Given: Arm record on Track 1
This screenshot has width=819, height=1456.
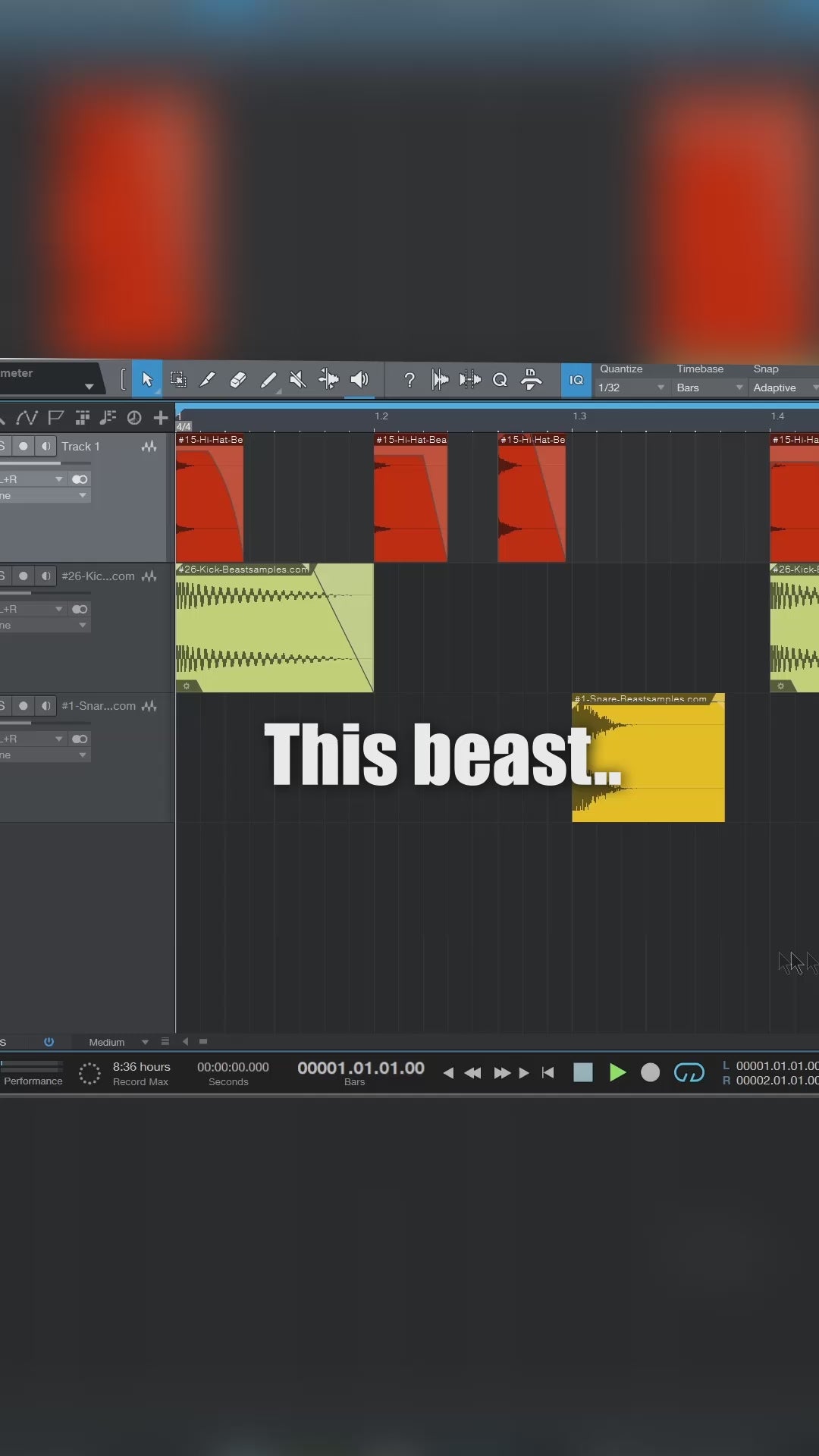Looking at the screenshot, I should point(24,447).
